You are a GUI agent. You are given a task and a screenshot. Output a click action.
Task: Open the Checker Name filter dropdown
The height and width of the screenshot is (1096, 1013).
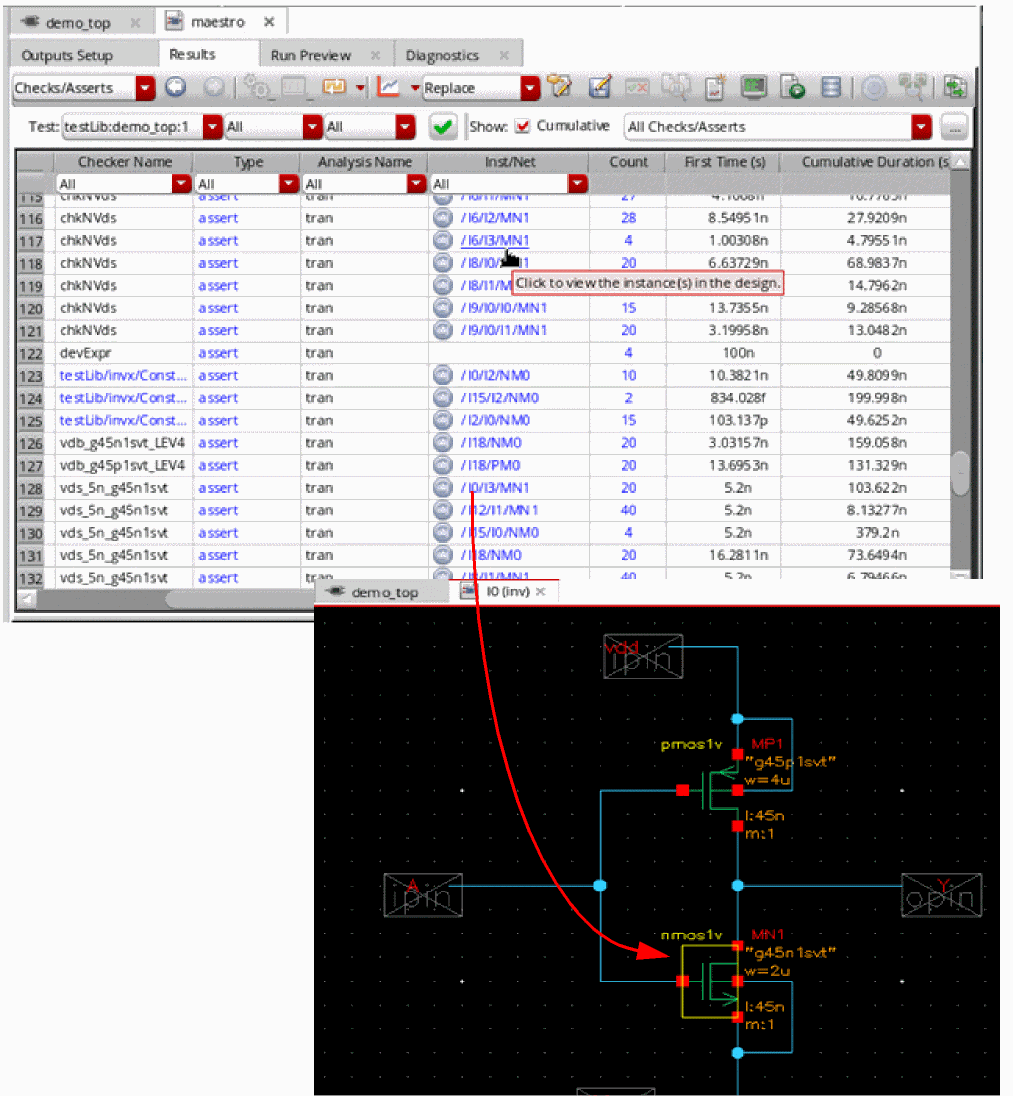click(x=181, y=184)
